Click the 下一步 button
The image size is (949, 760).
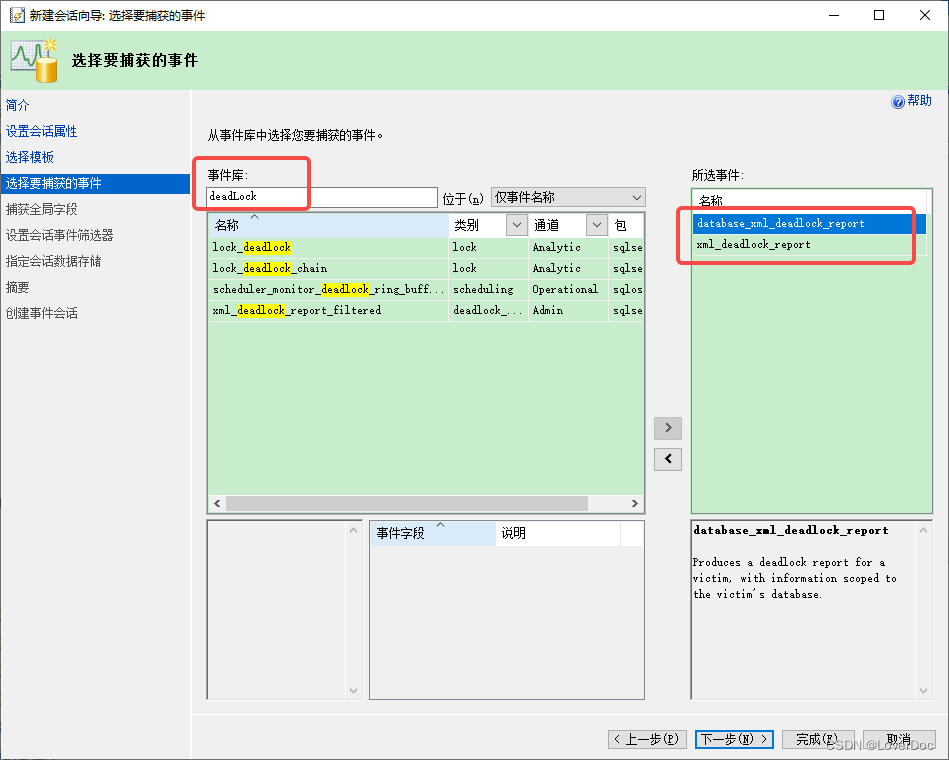tap(734, 738)
